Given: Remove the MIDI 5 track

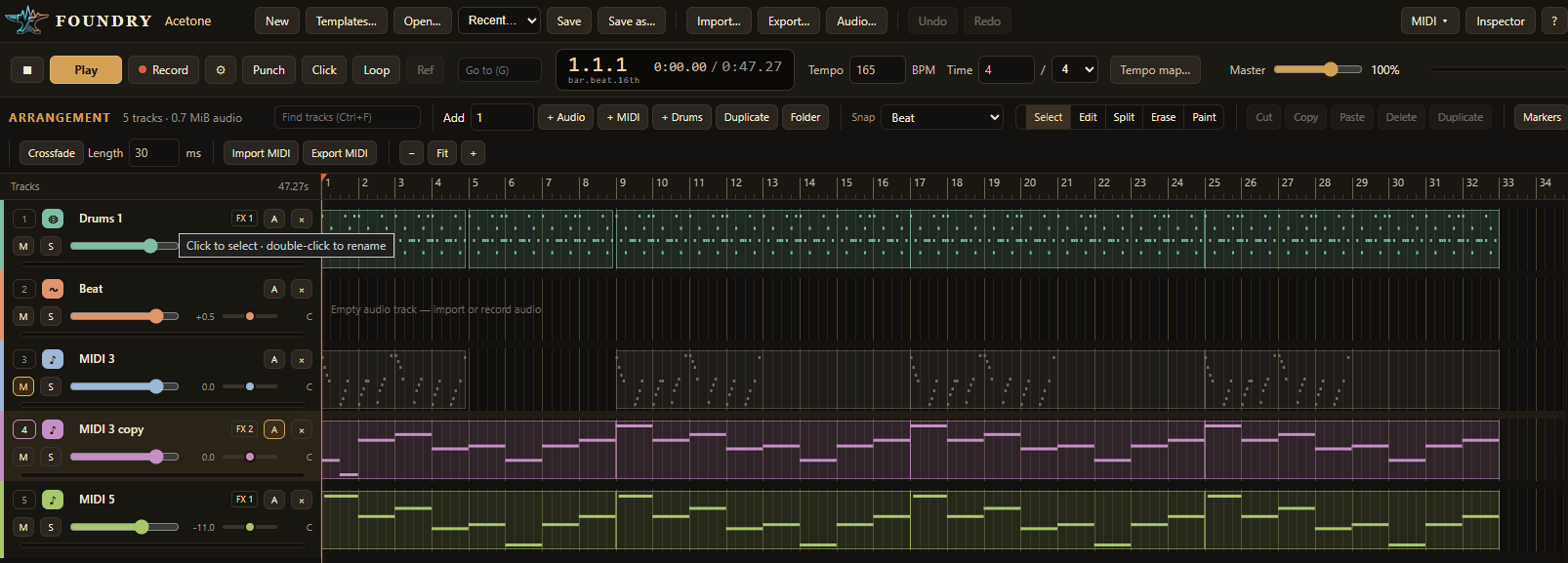Looking at the screenshot, I should coord(302,500).
